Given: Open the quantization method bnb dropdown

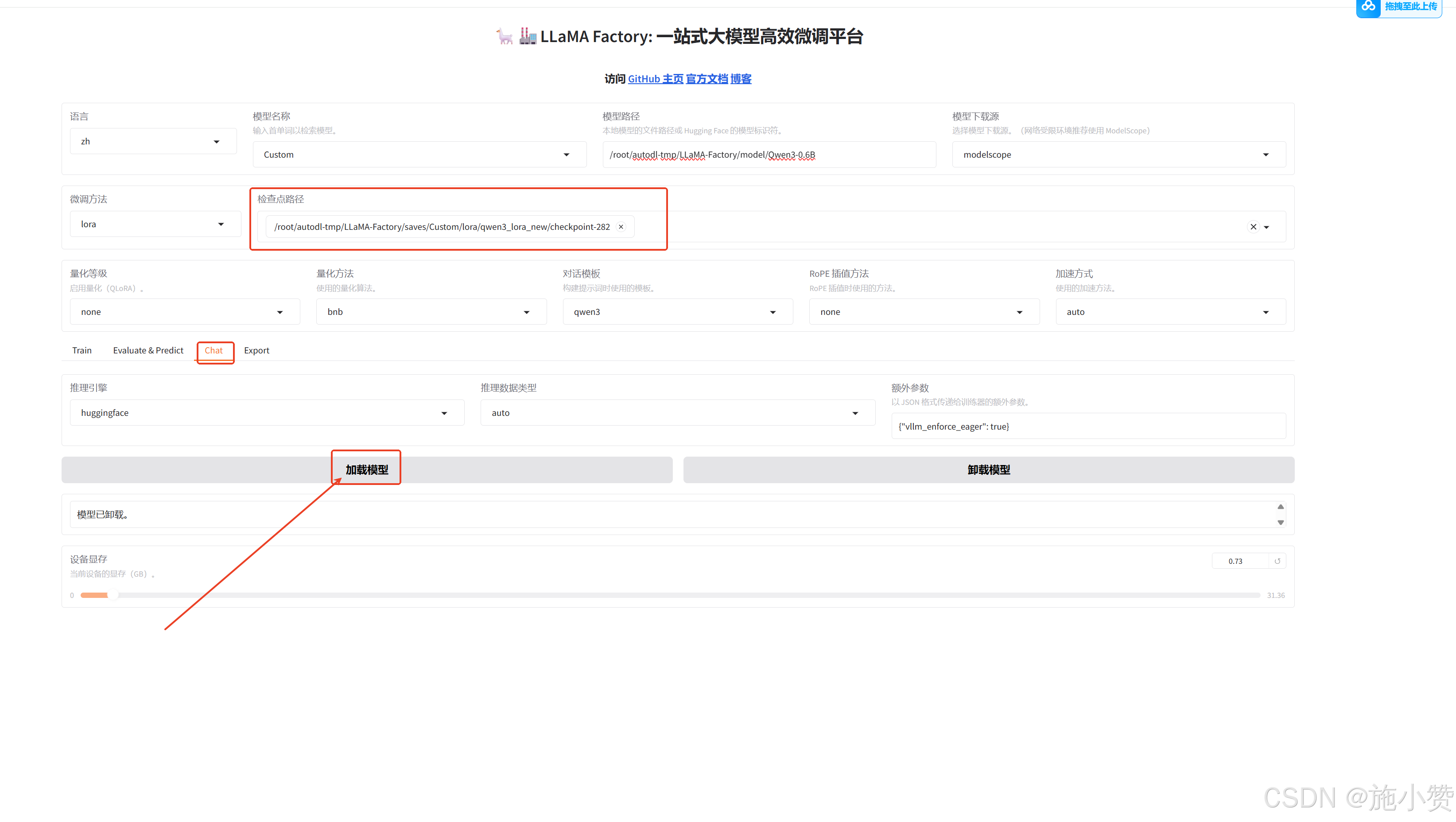Looking at the screenshot, I should tap(431, 312).
